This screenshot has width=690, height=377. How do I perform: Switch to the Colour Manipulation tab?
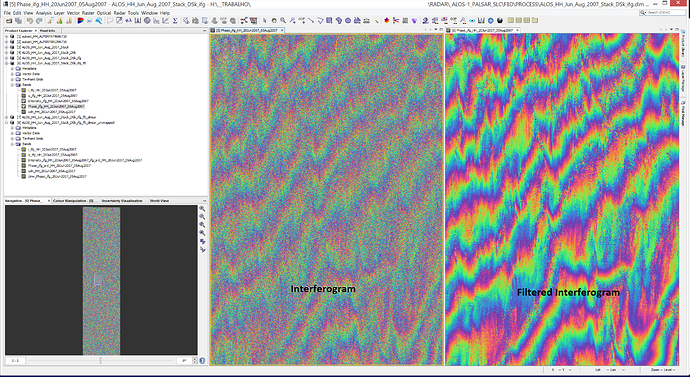coord(74,201)
